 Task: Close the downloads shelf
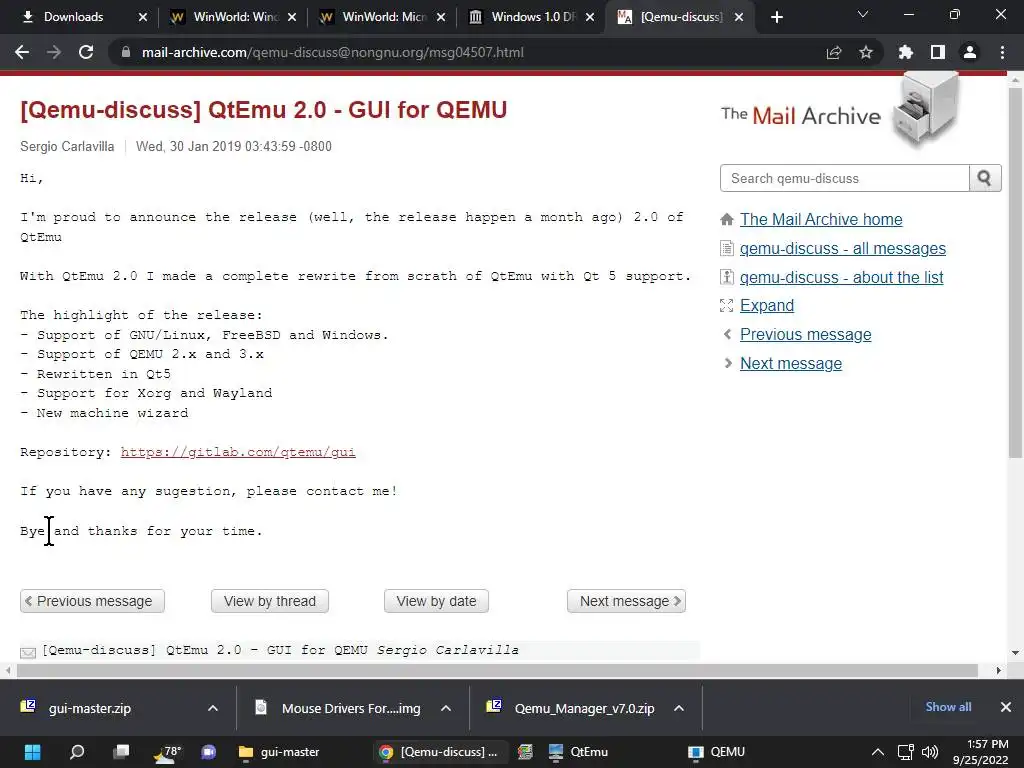(x=1006, y=707)
